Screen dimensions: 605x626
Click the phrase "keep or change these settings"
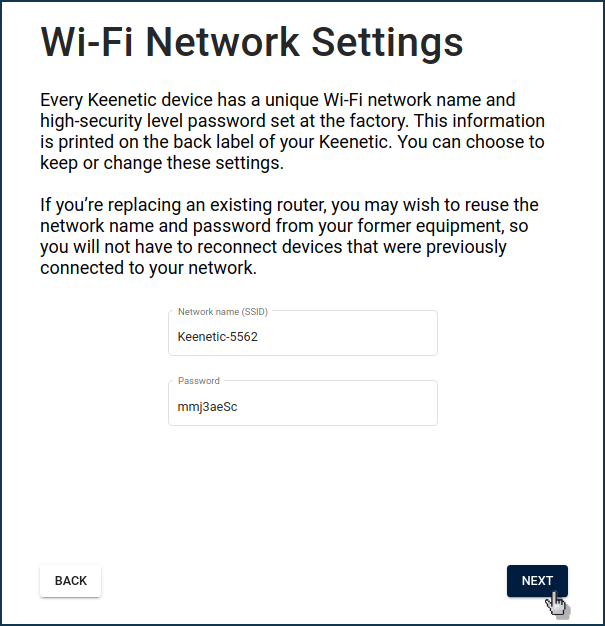[x=162, y=163]
